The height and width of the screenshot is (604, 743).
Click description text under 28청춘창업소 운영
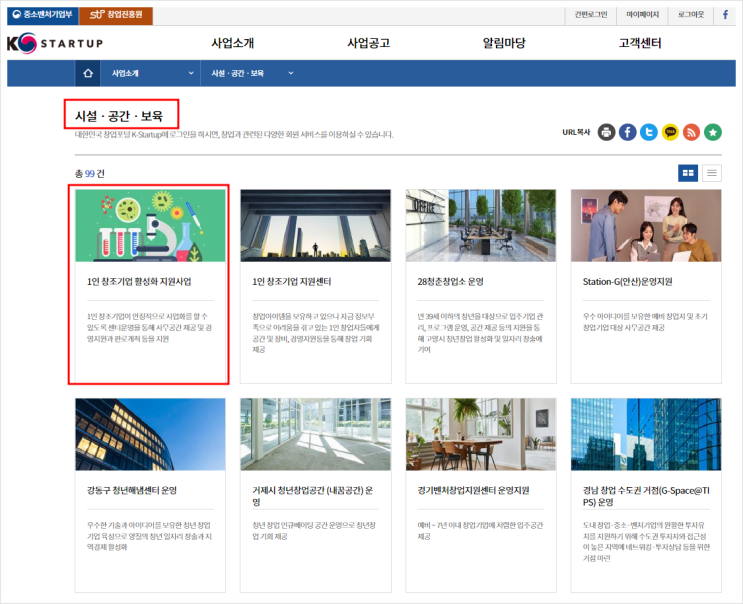coord(480,333)
